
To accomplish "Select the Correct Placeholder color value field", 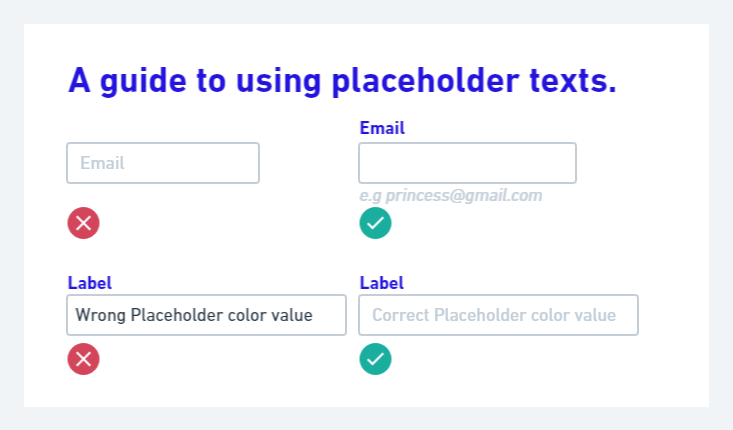I will (x=498, y=315).
